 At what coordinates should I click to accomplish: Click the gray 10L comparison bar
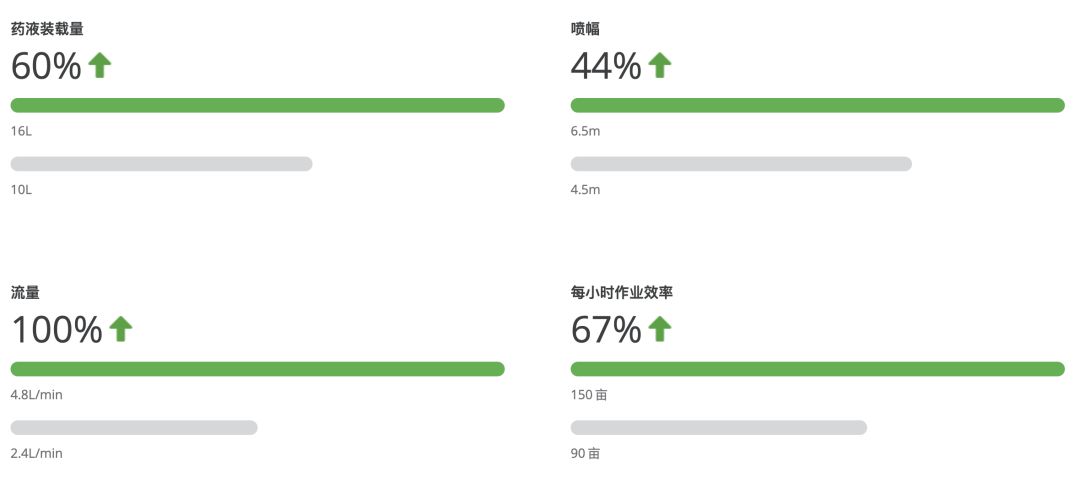point(161,164)
